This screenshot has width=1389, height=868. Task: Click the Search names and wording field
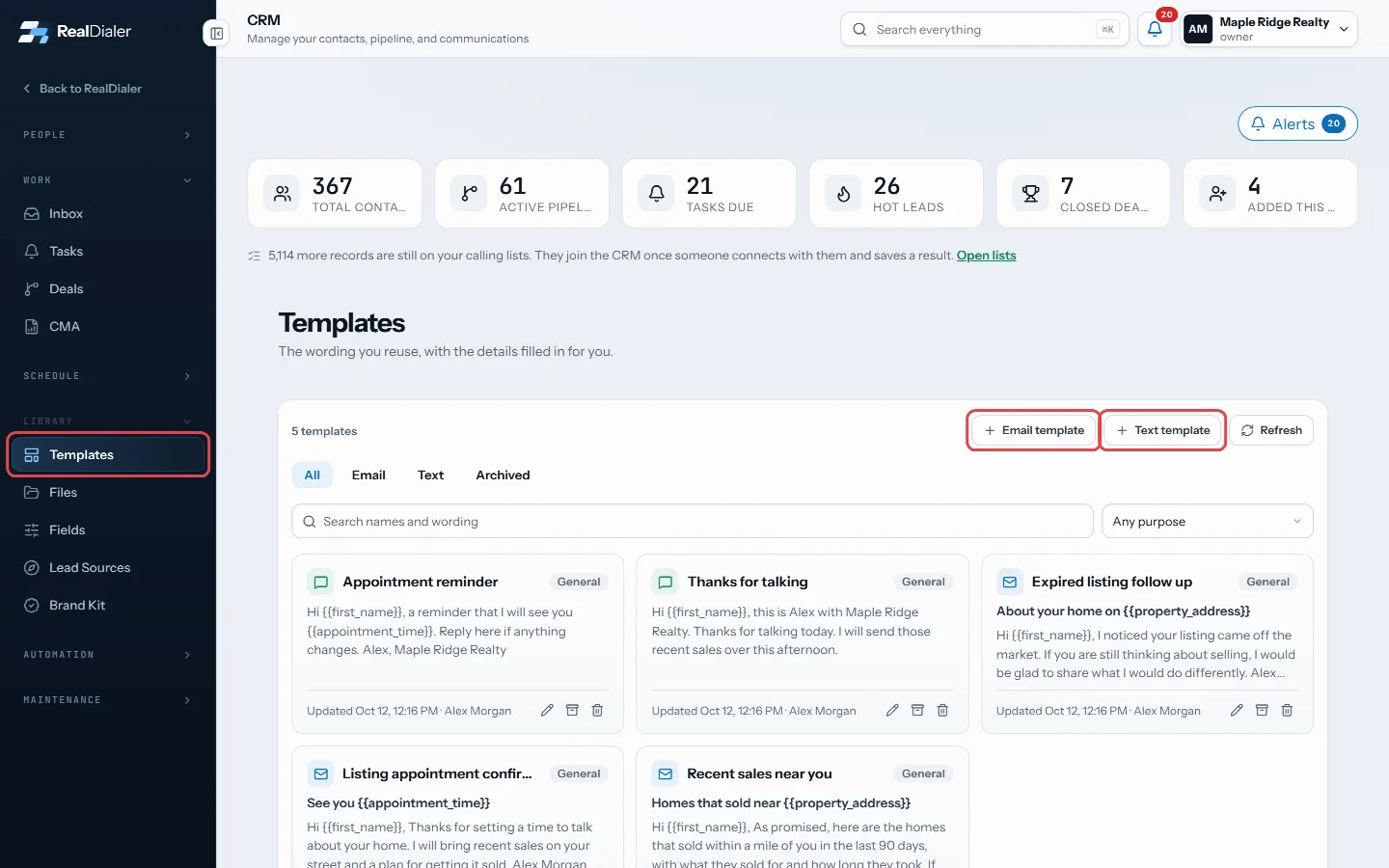(x=693, y=522)
